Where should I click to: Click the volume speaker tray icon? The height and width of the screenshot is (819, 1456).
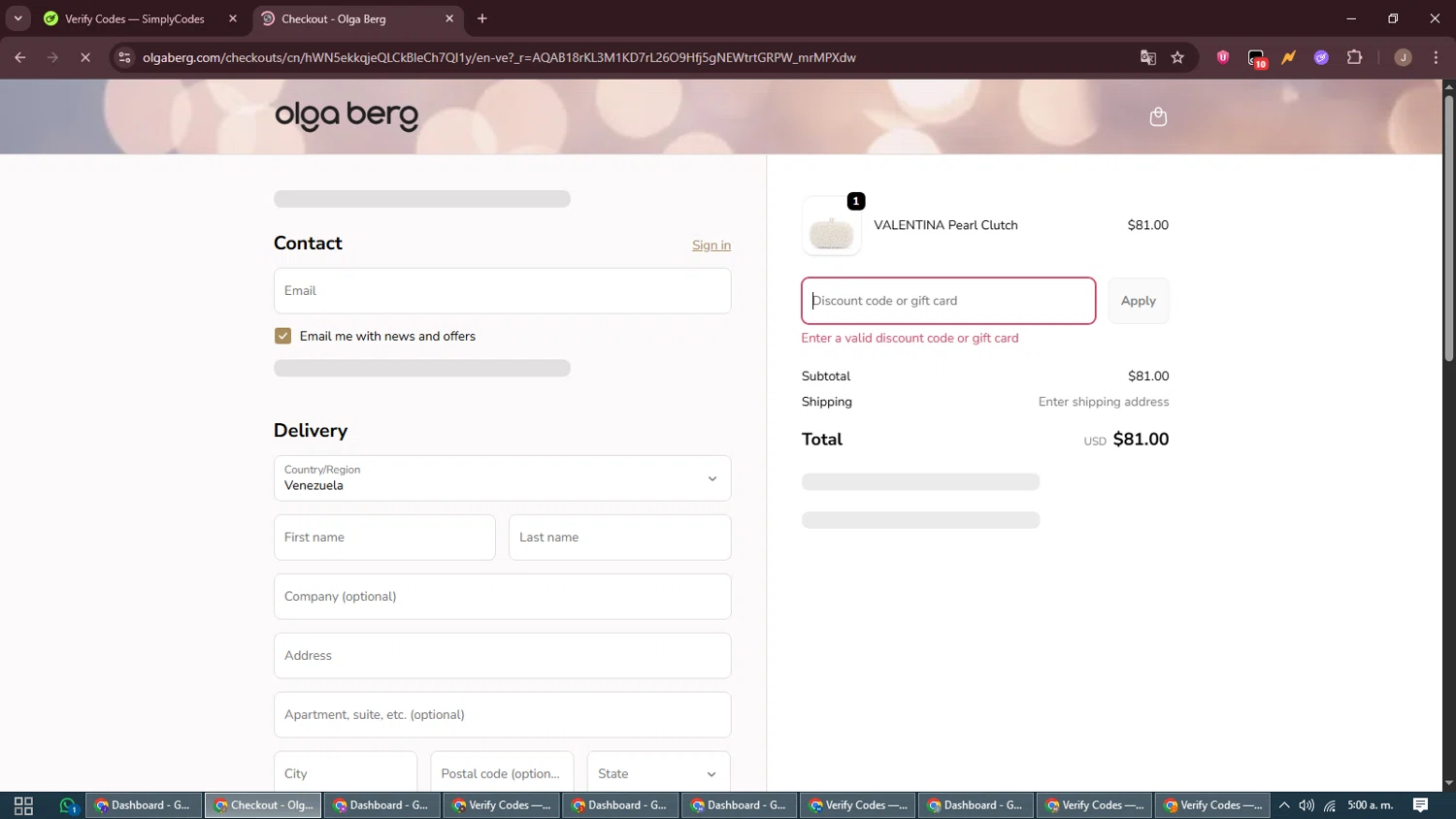tap(1307, 805)
